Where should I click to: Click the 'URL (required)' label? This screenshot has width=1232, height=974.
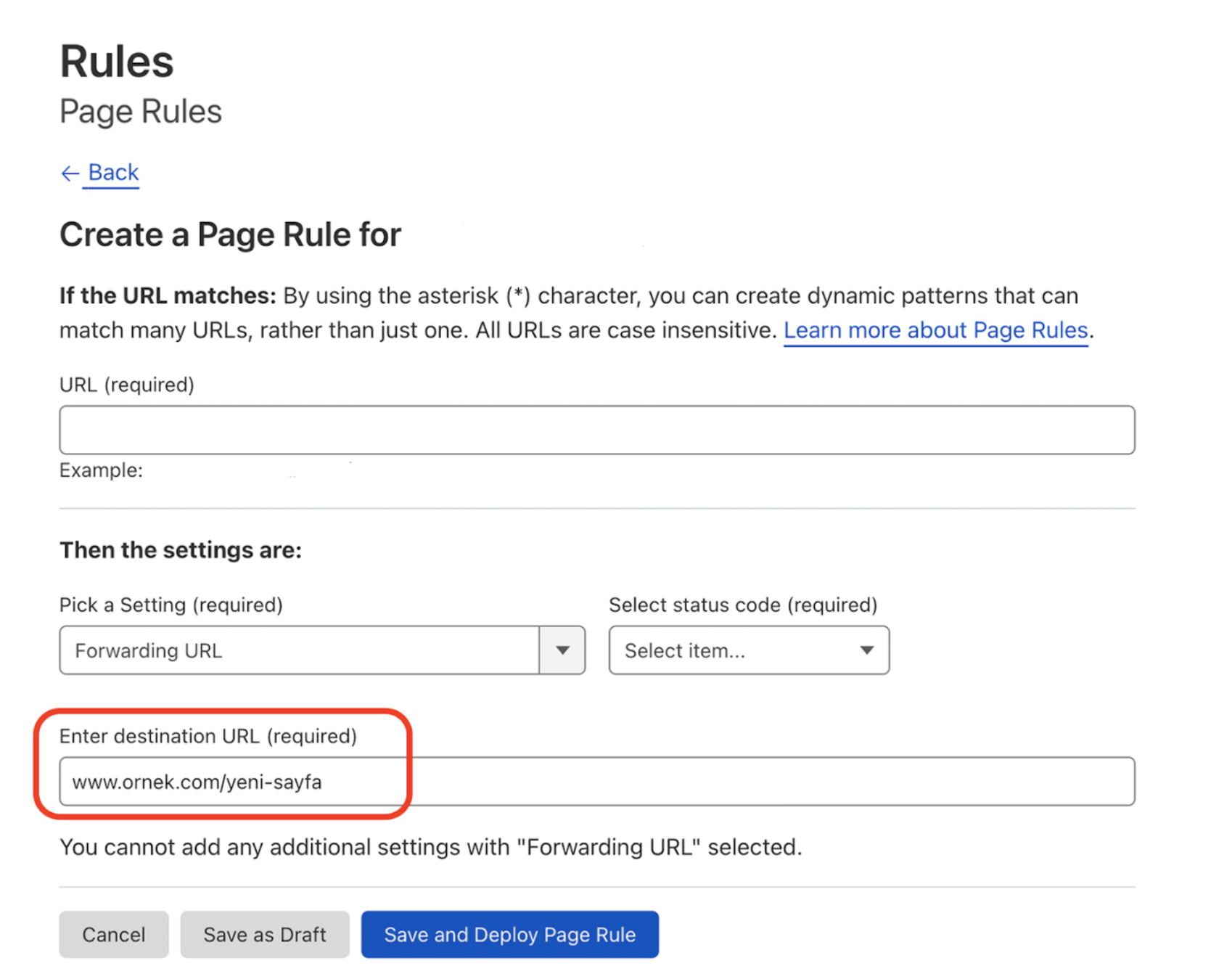(x=127, y=385)
